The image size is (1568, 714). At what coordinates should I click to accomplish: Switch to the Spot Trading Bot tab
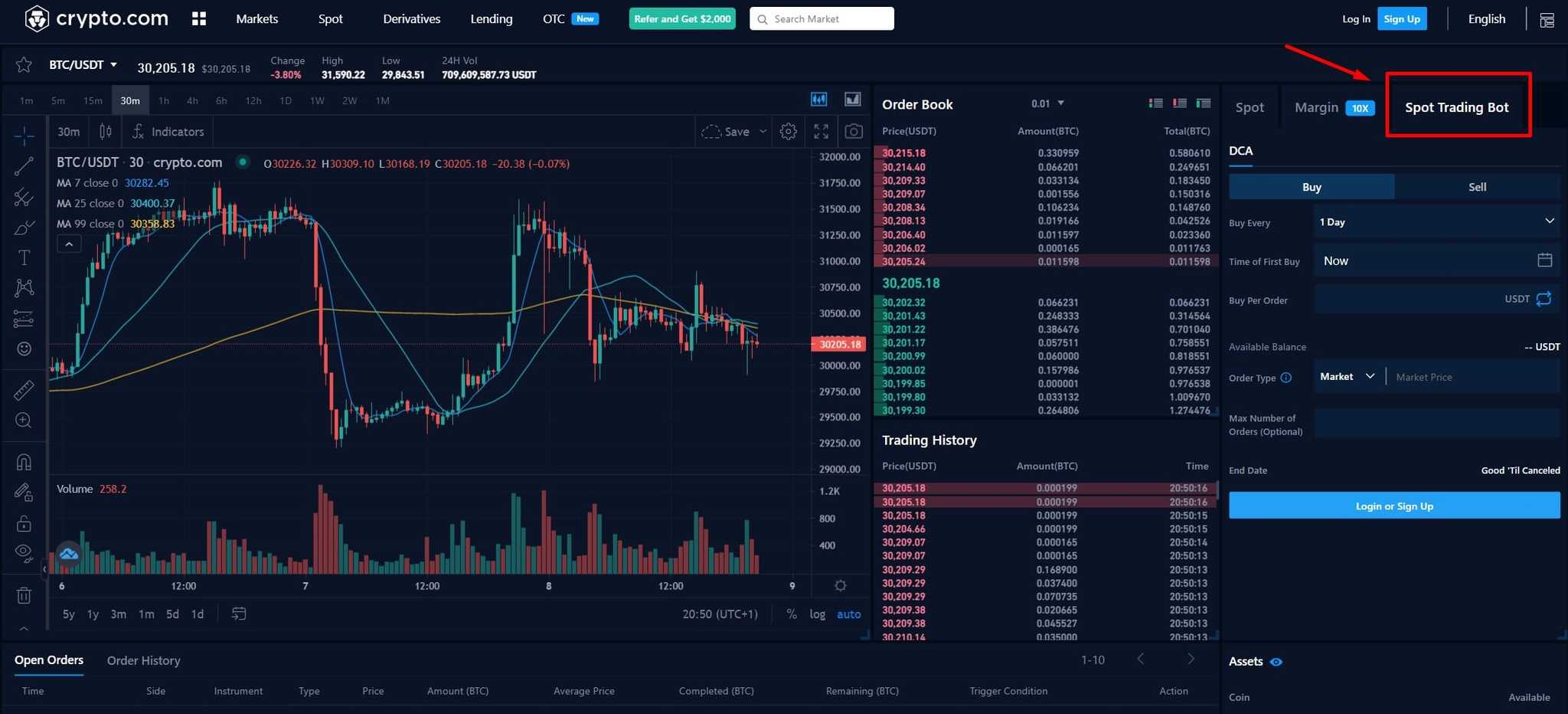pos(1457,107)
